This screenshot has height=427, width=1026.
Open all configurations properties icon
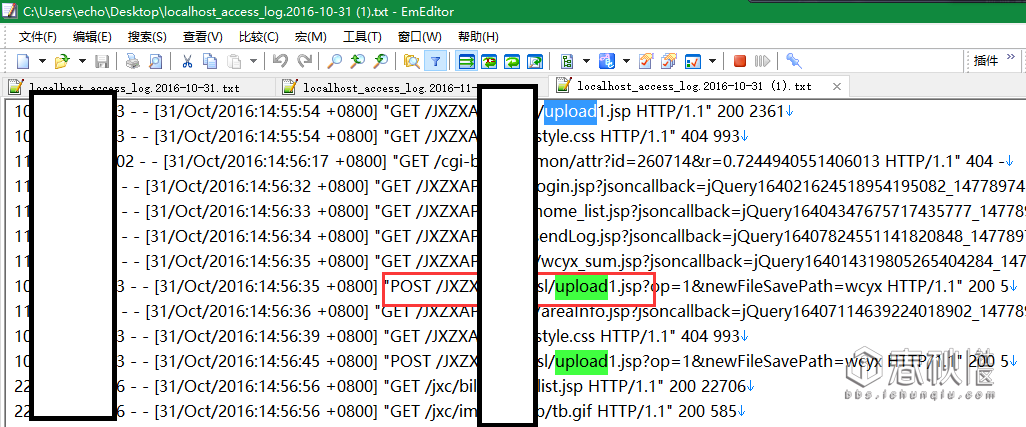[669, 61]
